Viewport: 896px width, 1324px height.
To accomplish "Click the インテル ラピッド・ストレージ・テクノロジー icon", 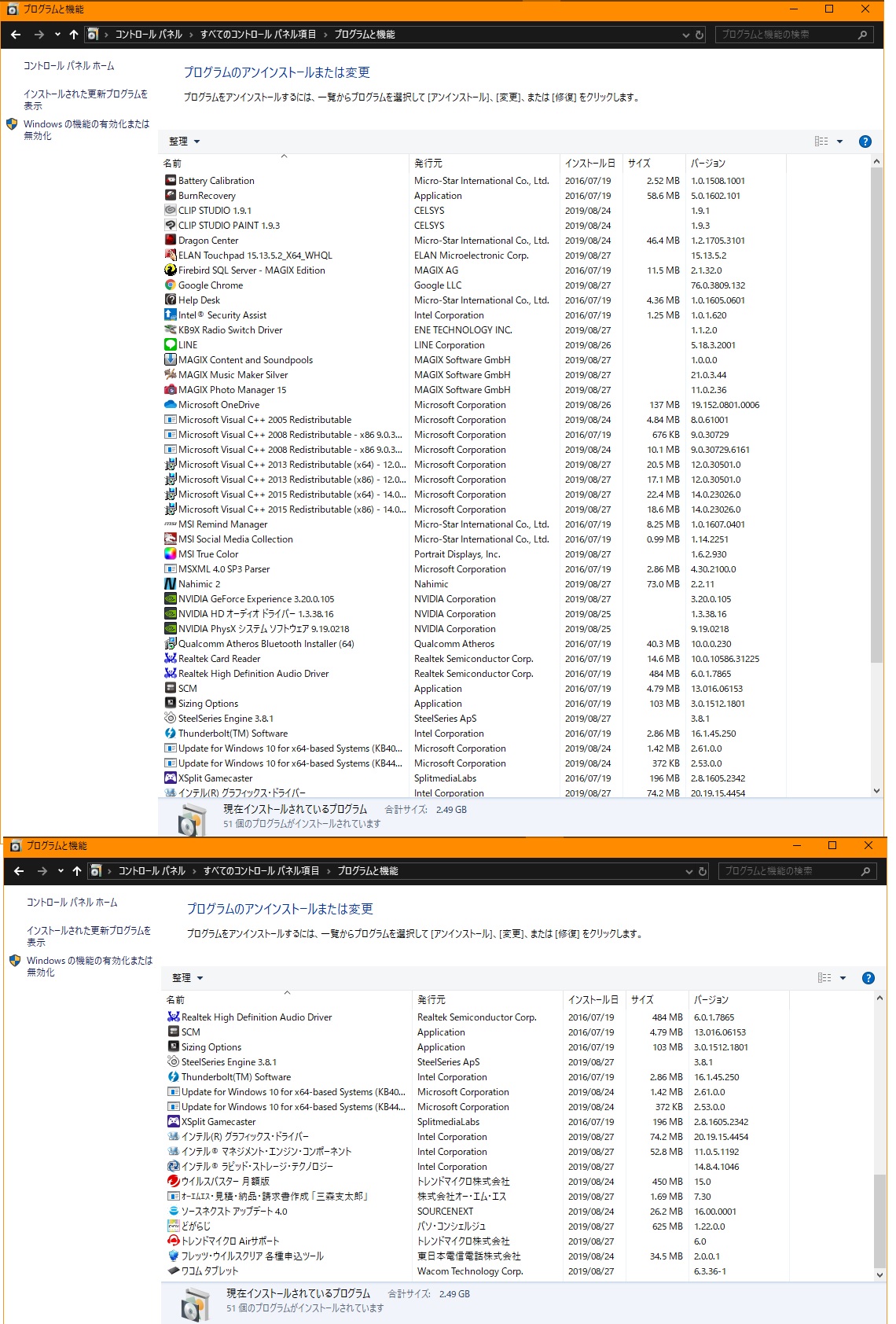I will tap(173, 1167).
